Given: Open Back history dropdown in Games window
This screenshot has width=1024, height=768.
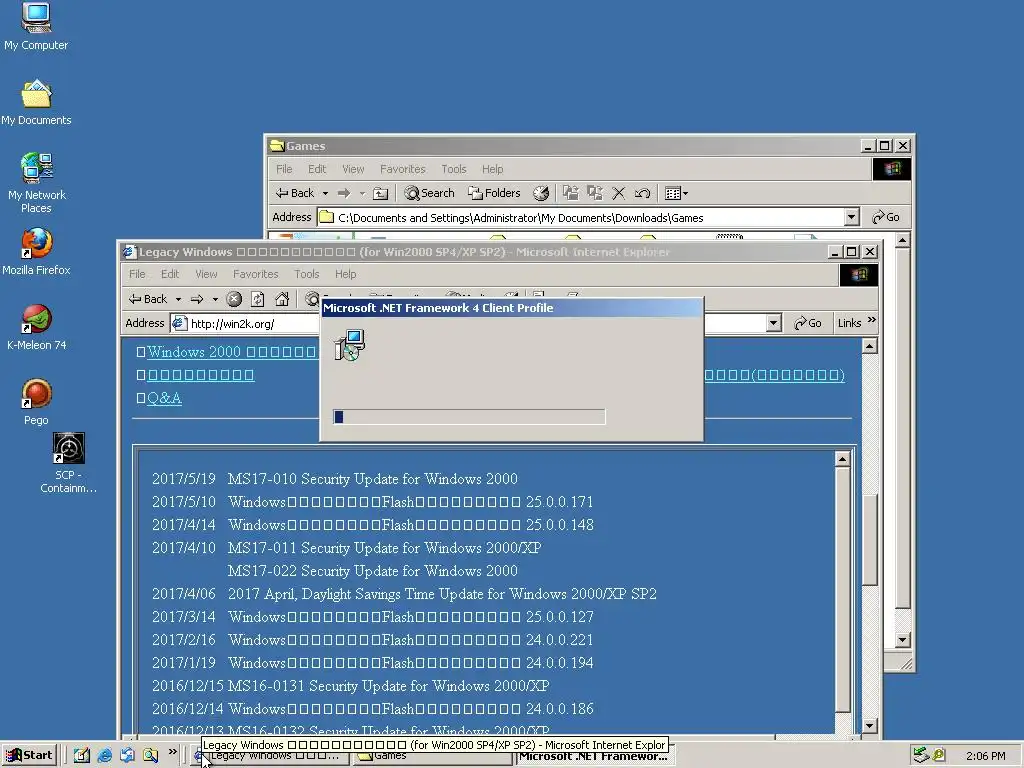Looking at the screenshot, I should pyautogui.click(x=325, y=193).
